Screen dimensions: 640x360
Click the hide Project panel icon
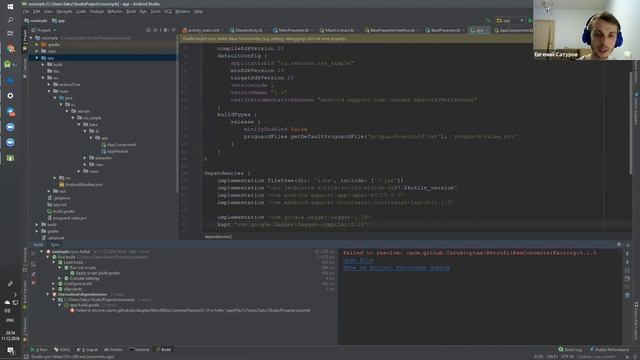[x=174, y=30]
